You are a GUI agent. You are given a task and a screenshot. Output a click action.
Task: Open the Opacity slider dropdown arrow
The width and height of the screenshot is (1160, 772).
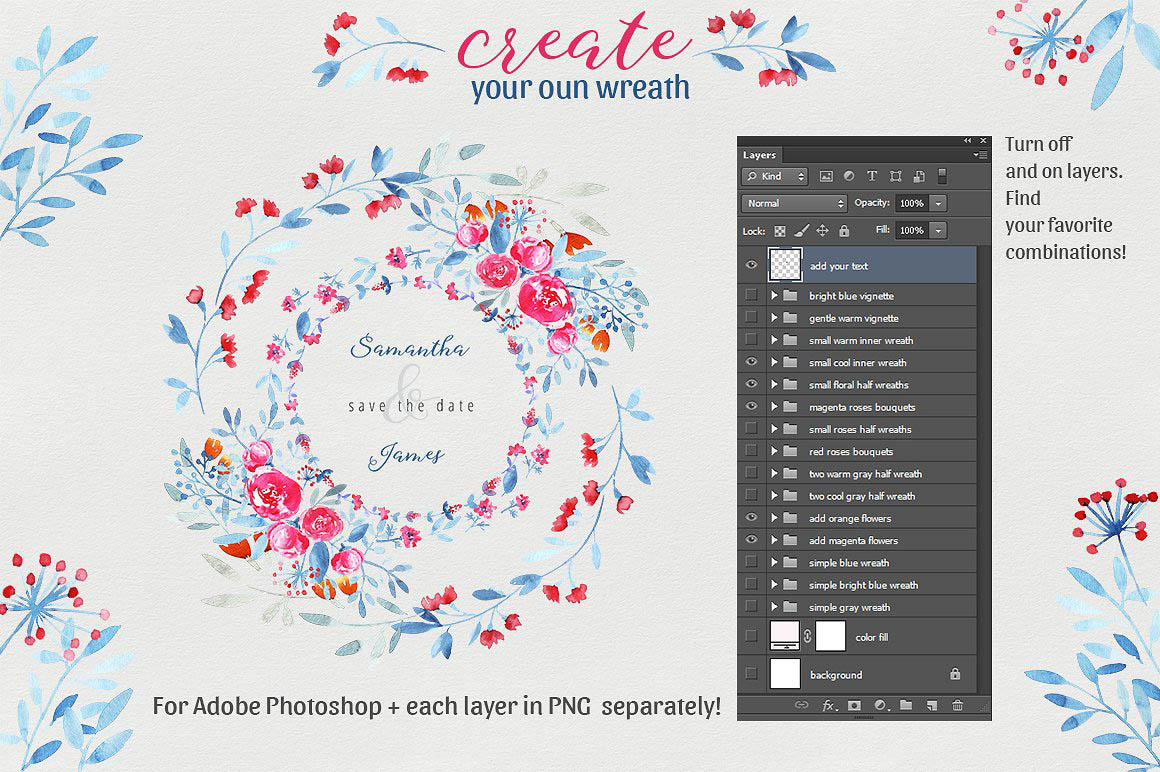coord(938,203)
